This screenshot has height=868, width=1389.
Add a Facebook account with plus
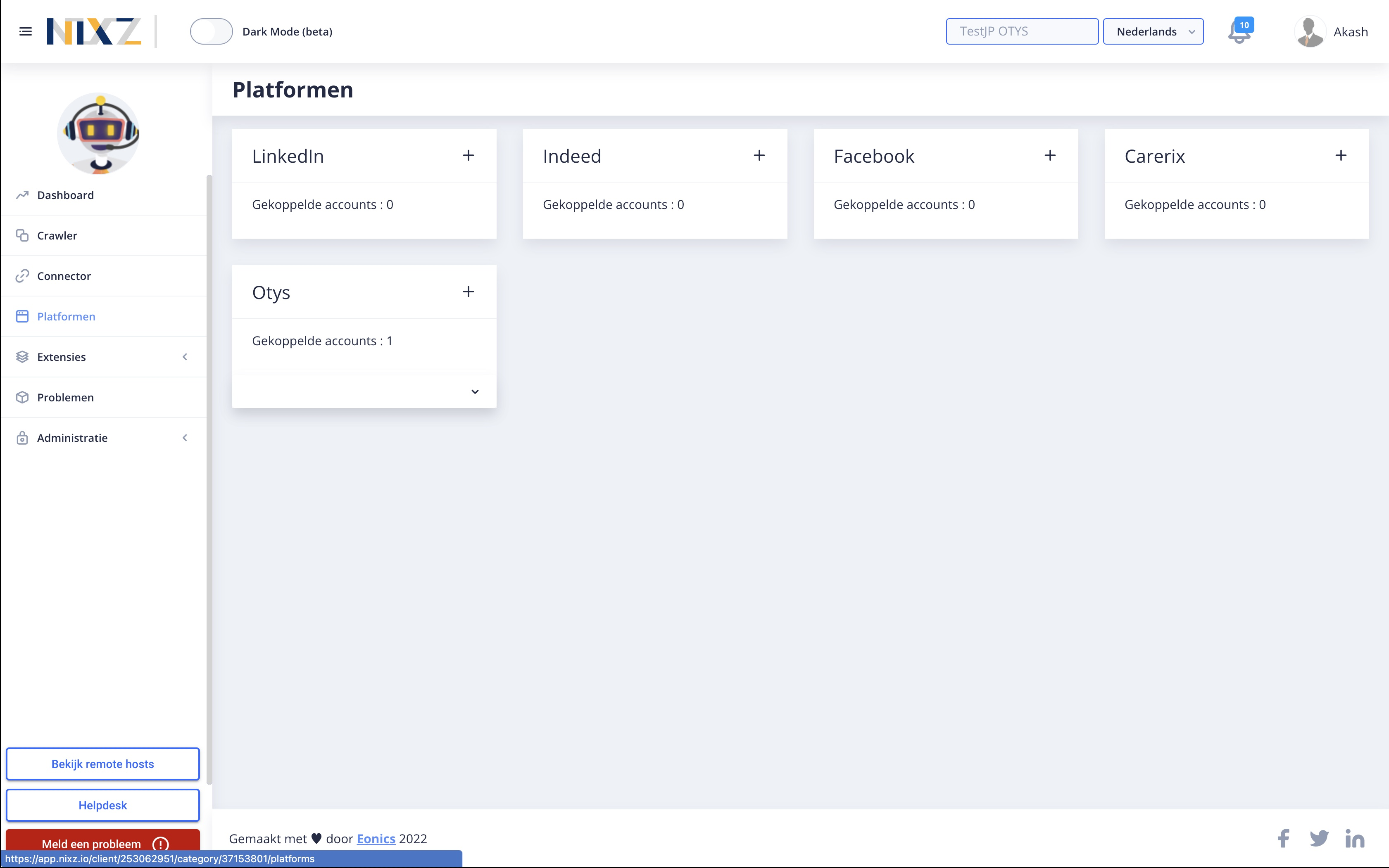tap(1050, 156)
